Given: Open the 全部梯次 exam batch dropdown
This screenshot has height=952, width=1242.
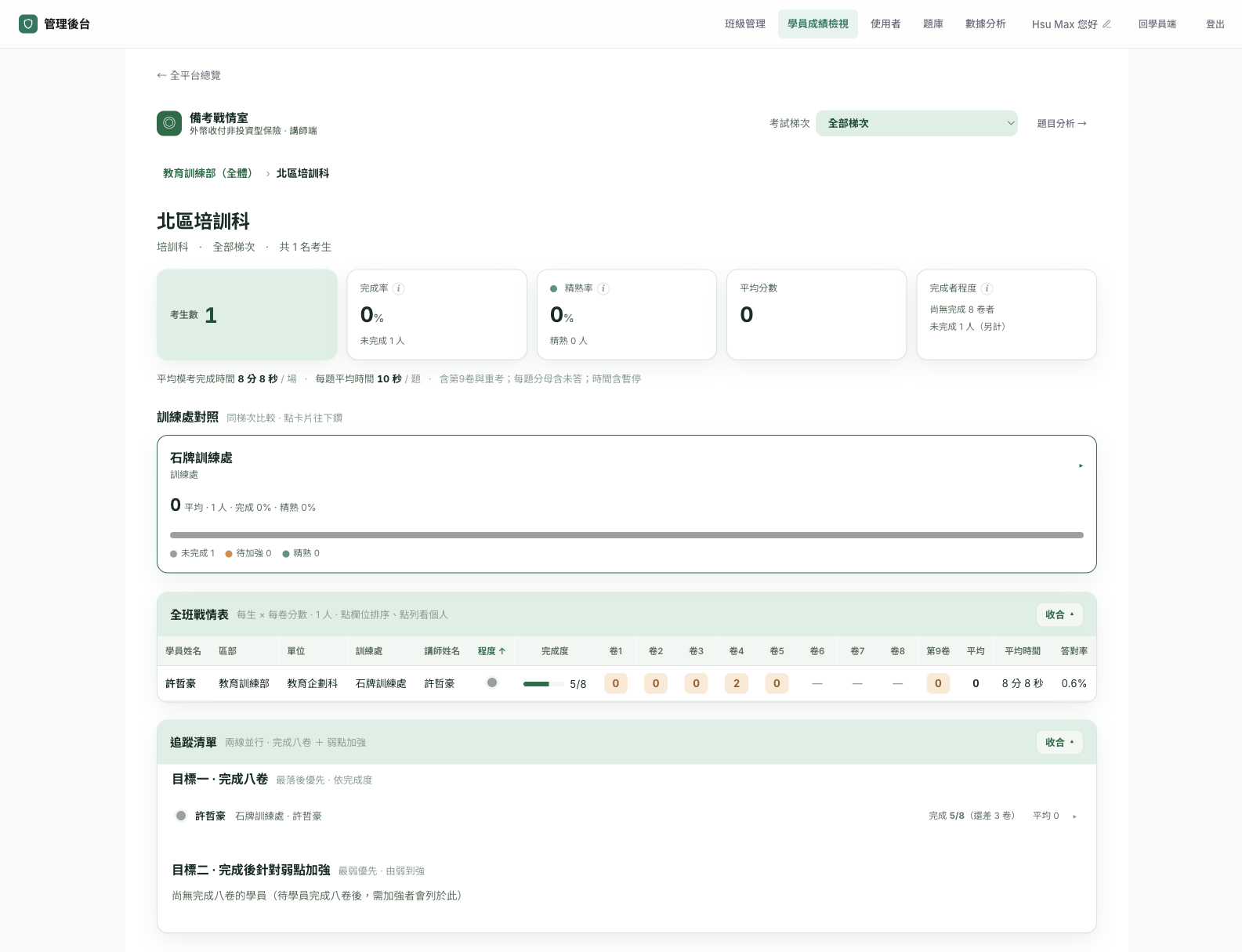Looking at the screenshot, I should [917, 123].
